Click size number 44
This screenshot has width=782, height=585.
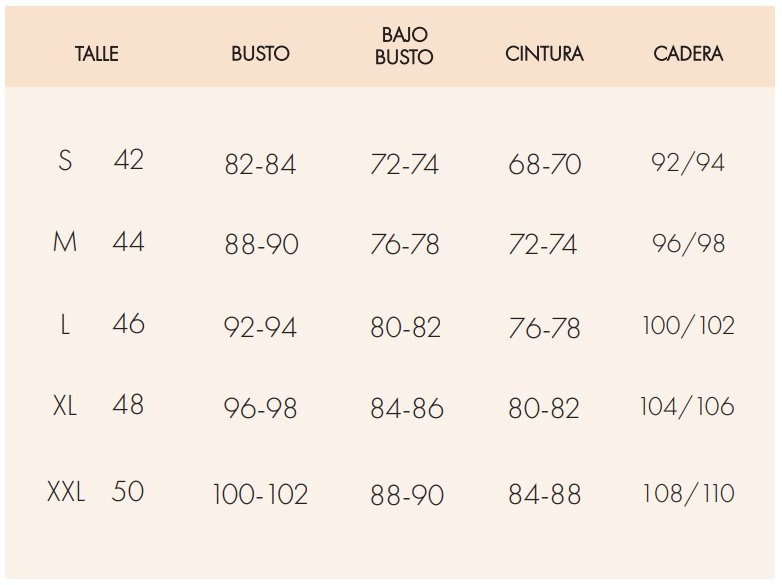pyautogui.click(x=128, y=241)
